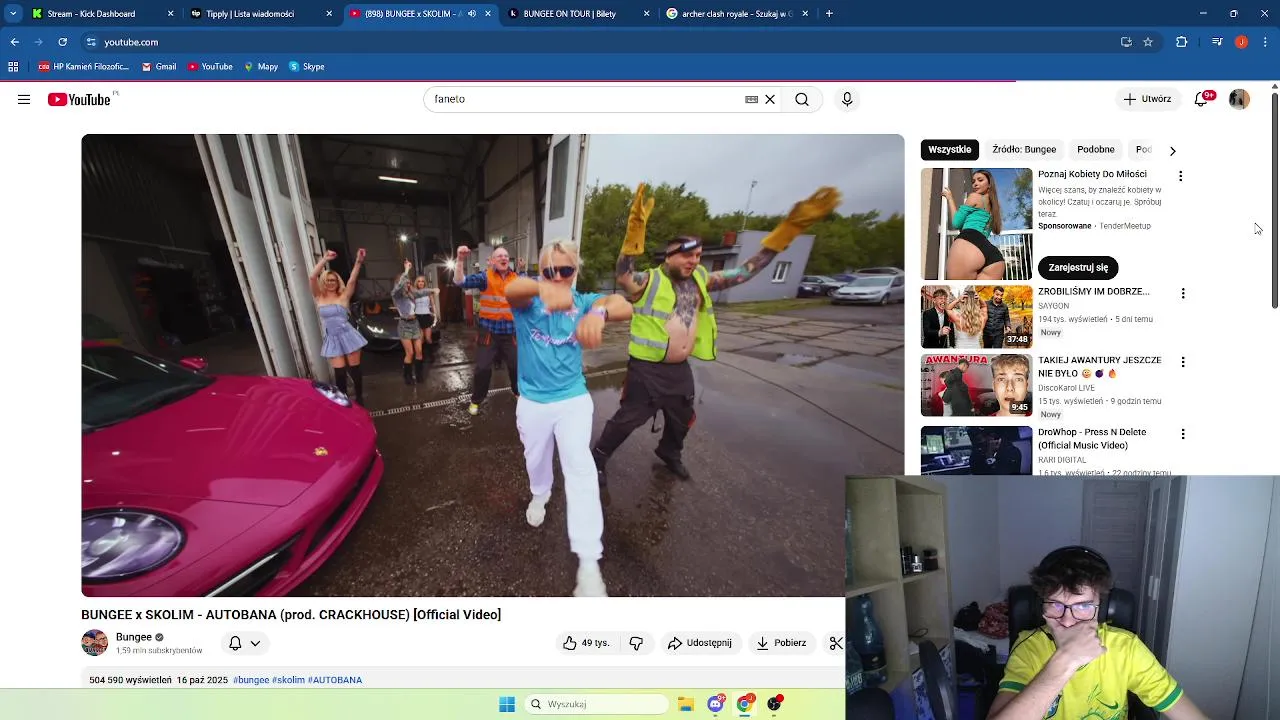
Task: Click the Udostępnij share button
Action: coord(700,643)
